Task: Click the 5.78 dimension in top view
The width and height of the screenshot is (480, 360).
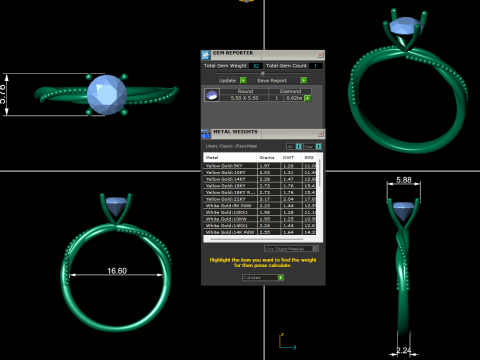Action: [3, 94]
